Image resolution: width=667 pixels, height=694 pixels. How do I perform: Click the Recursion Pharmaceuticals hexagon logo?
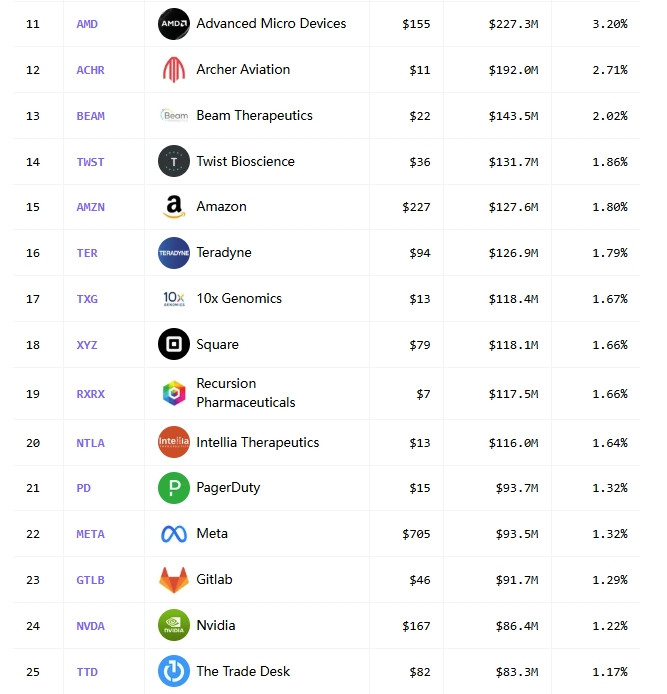[173, 393]
